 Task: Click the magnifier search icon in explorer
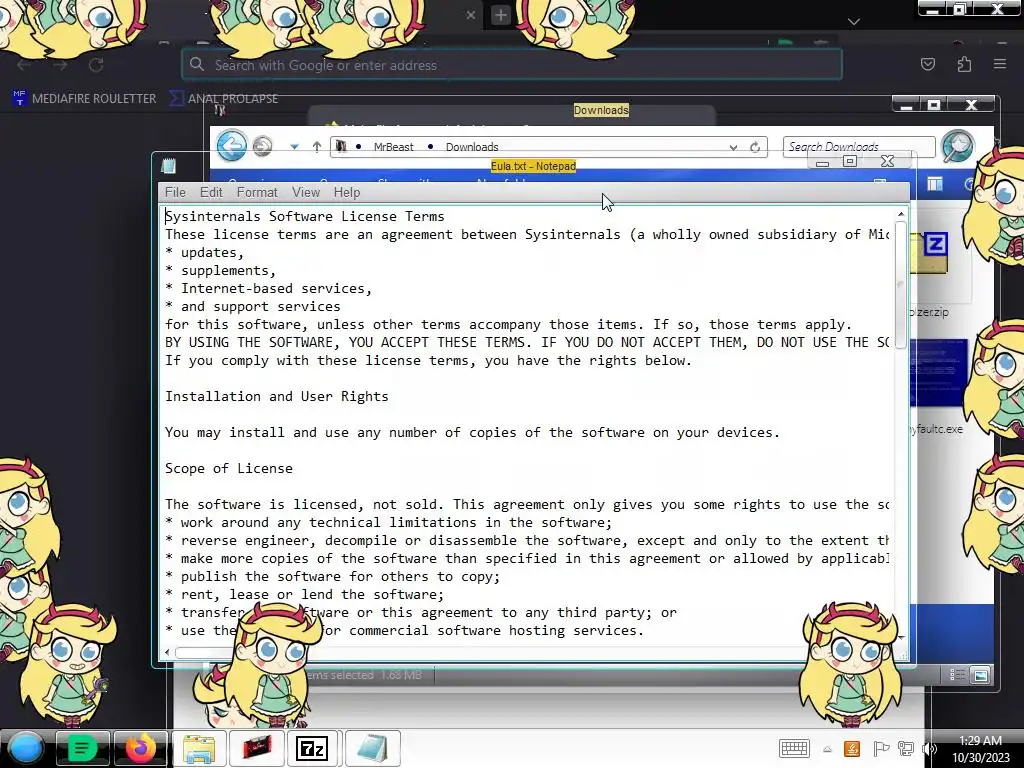pyautogui.click(x=957, y=146)
